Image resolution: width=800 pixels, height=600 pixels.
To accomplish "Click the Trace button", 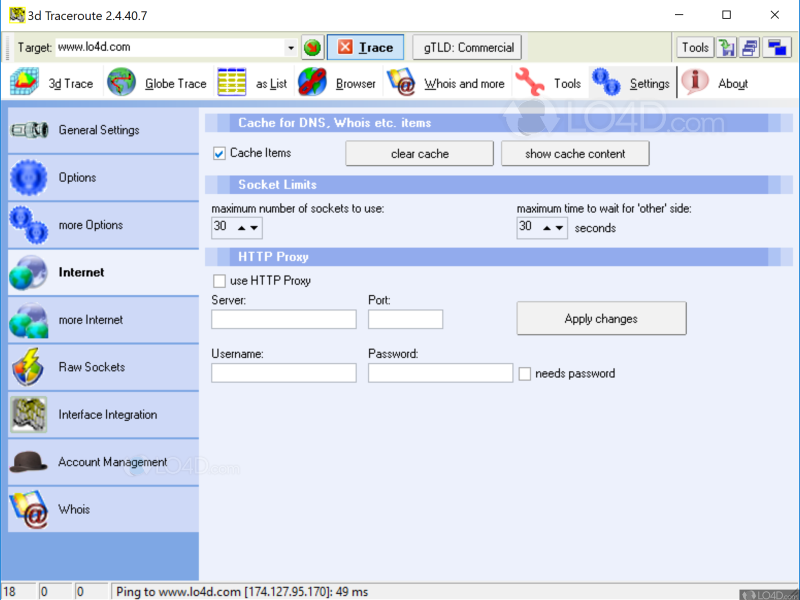I will (x=365, y=47).
